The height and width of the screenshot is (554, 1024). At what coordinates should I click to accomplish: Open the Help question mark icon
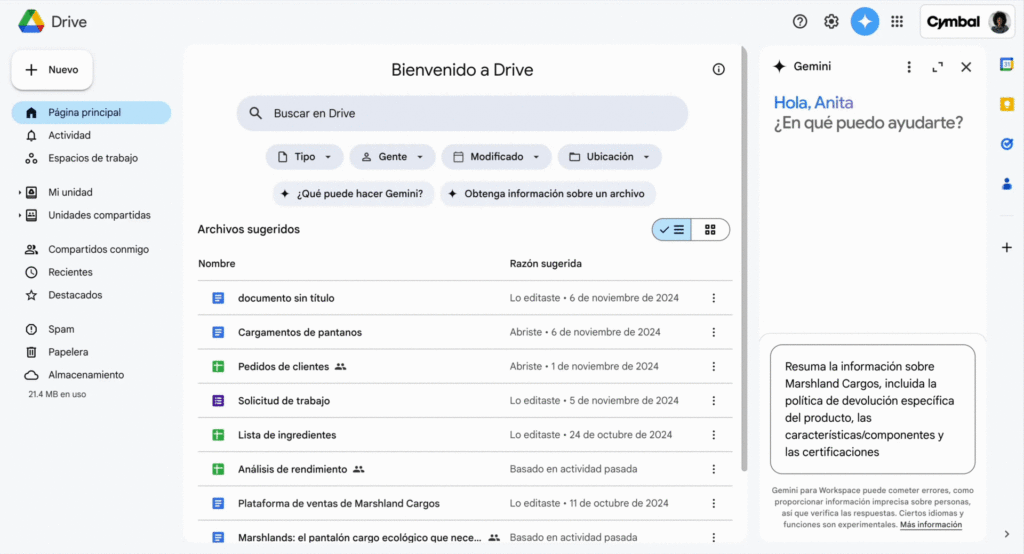point(799,22)
